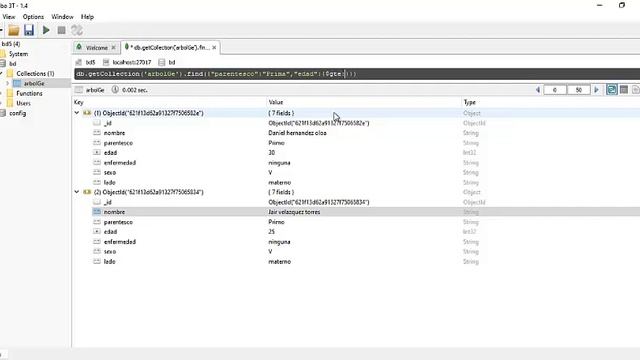Screen dimensions: 640x360
Task: Open file using the folder toolbar icon
Action: [13, 30]
